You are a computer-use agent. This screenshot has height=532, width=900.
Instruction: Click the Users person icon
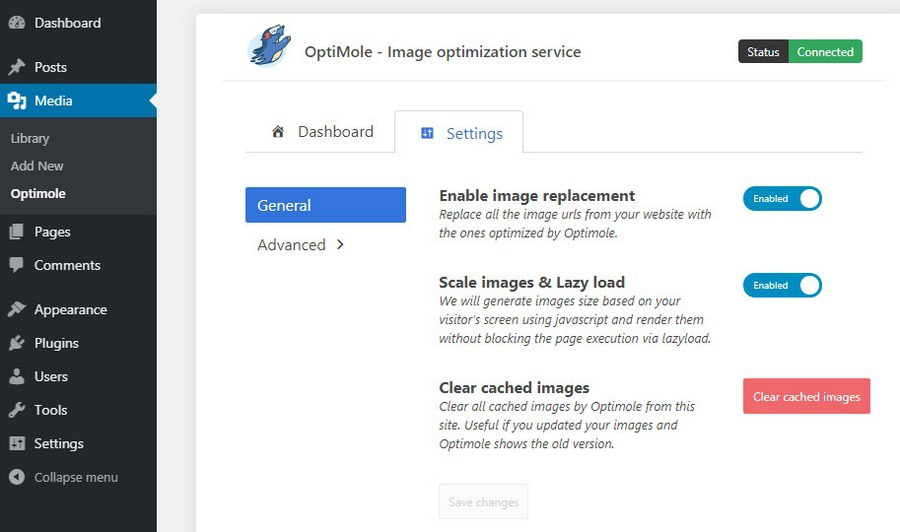(17, 377)
